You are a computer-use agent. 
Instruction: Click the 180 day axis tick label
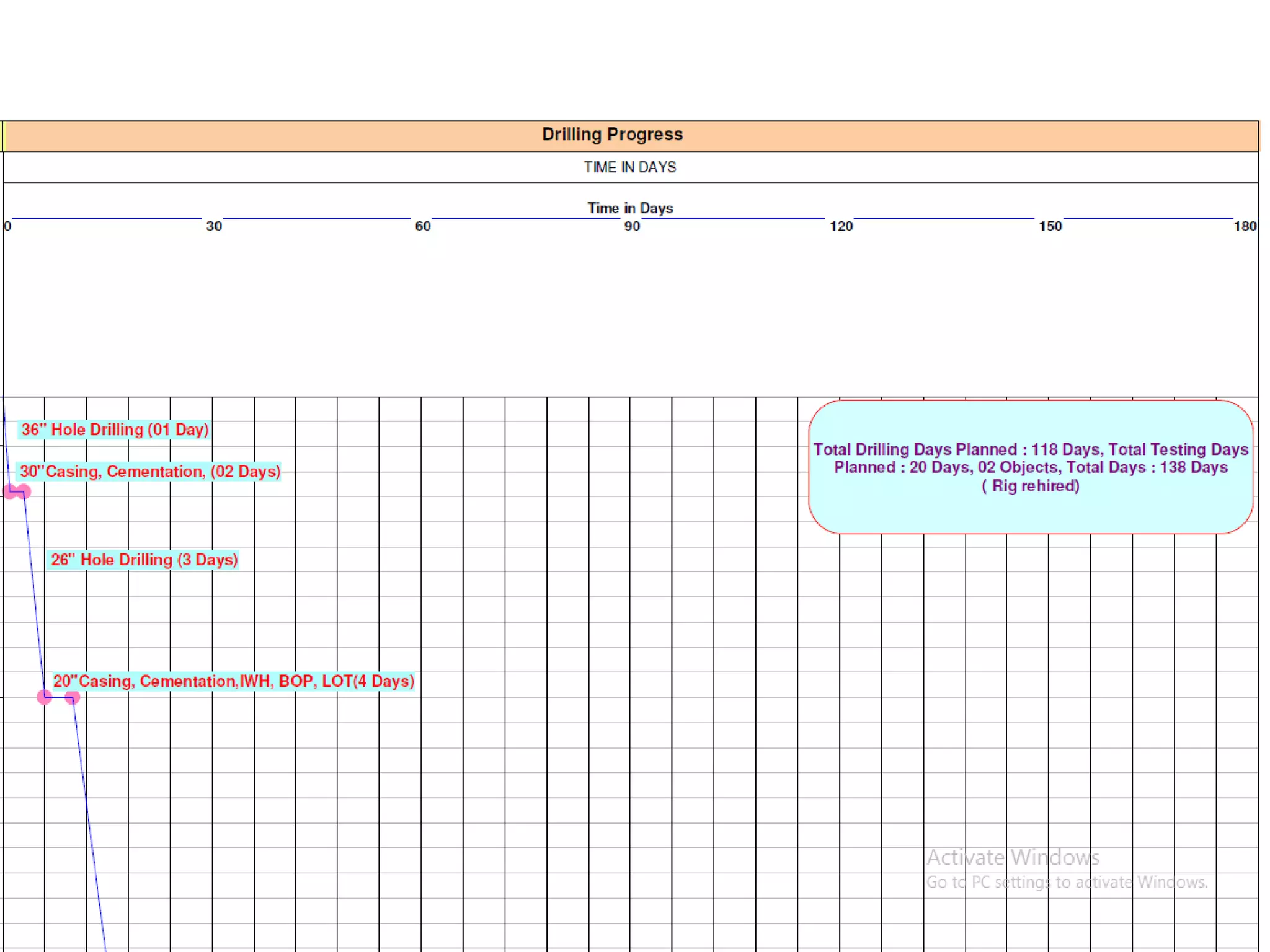pos(1245,226)
